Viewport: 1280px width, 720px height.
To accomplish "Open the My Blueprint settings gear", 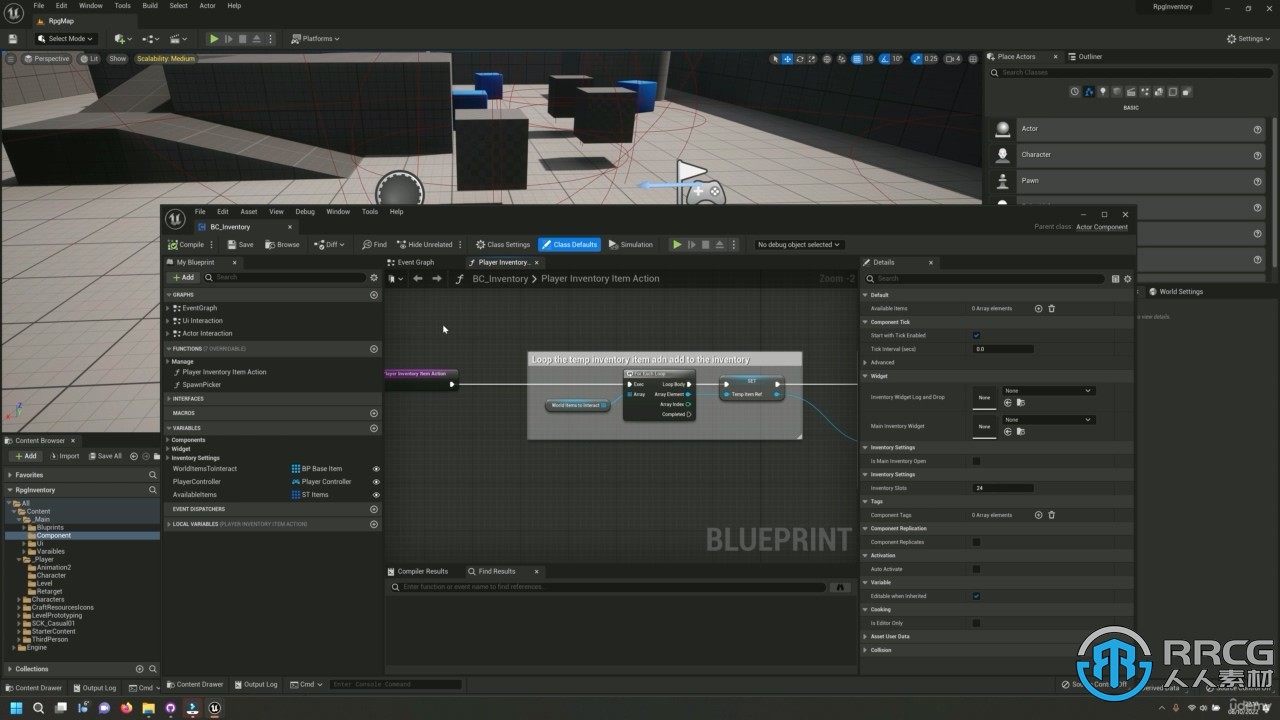I will 374,277.
